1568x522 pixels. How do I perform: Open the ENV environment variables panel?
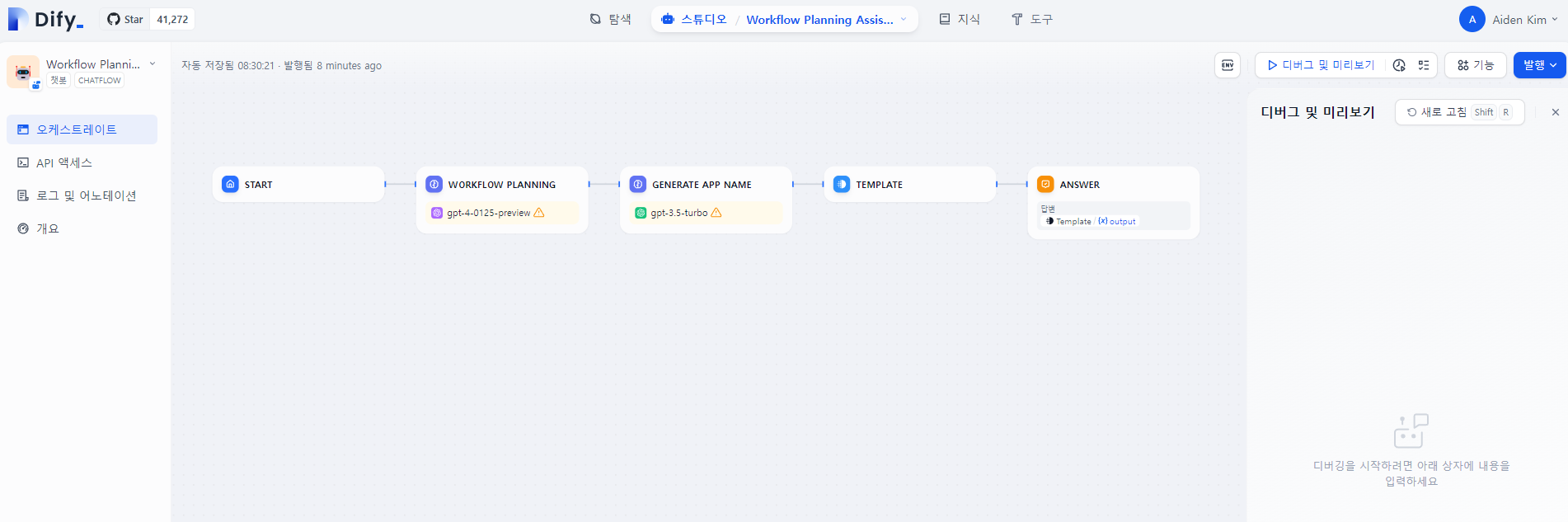(x=1227, y=65)
